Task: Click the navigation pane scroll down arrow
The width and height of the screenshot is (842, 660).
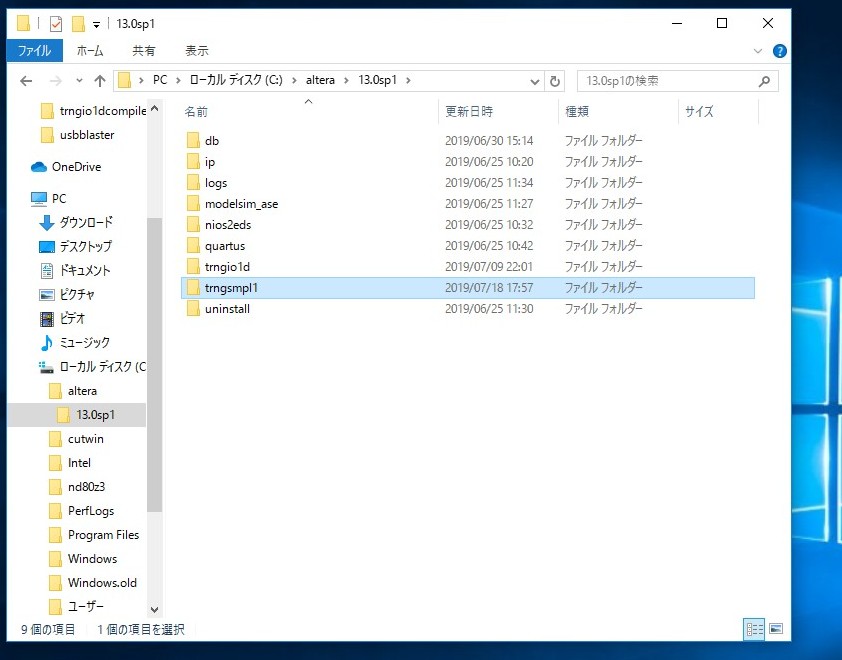Action: point(155,610)
